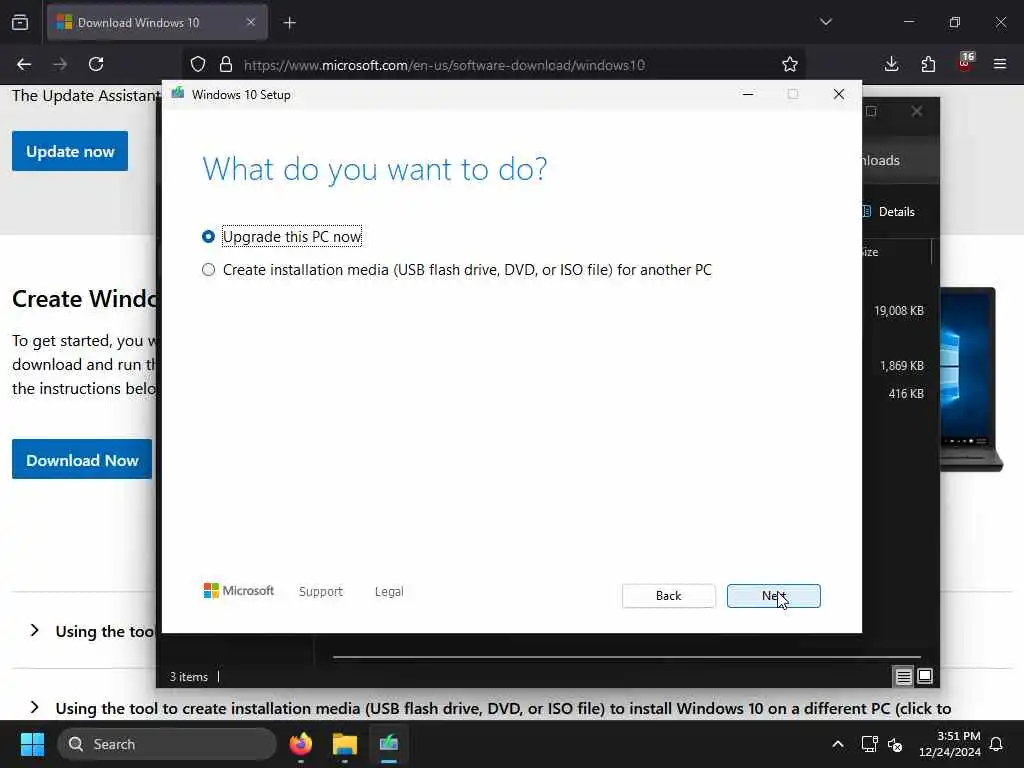This screenshot has height=768, width=1024.
Task: Open the extension with badge 16
Action: (x=965, y=63)
